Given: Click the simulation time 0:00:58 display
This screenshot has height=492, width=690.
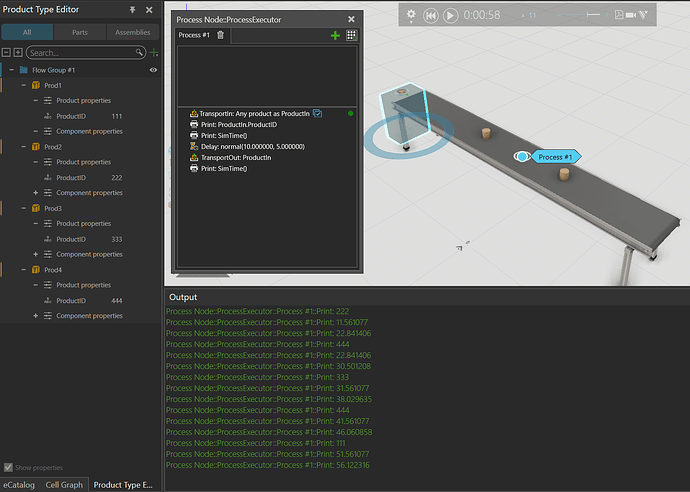Looking at the screenshot, I should point(482,15).
